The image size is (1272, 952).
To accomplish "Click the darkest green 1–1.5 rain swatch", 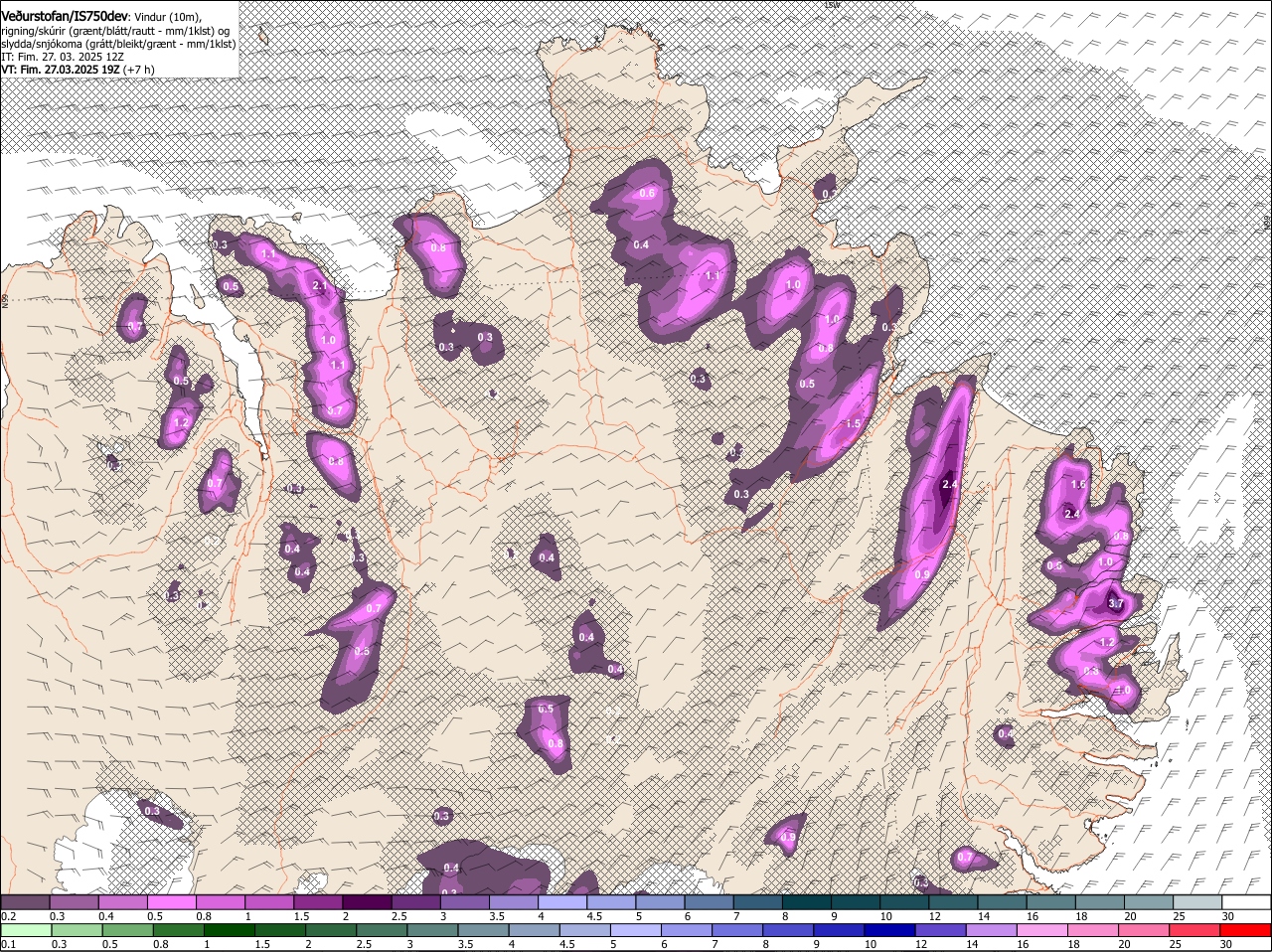I will click(230, 931).
